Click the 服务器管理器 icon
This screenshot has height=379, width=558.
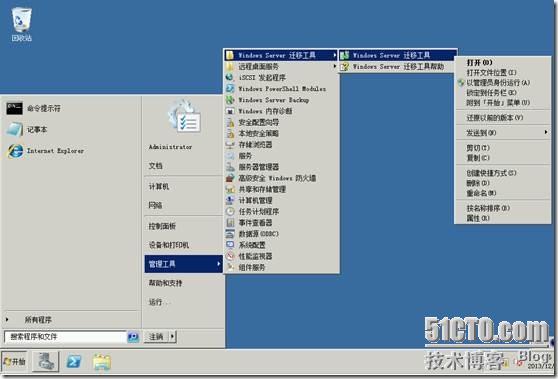click(x=230, y=167)
